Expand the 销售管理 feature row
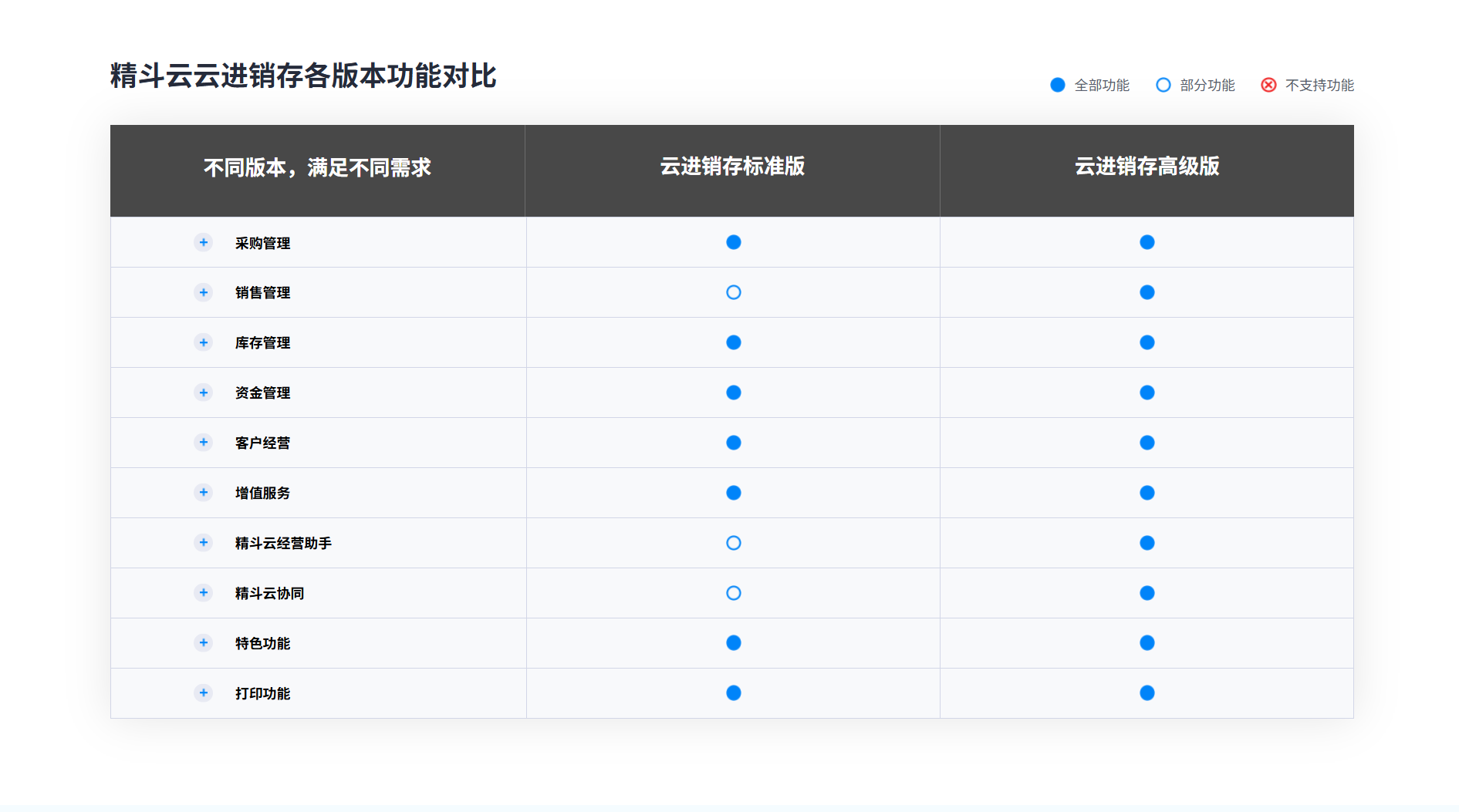 203,292
